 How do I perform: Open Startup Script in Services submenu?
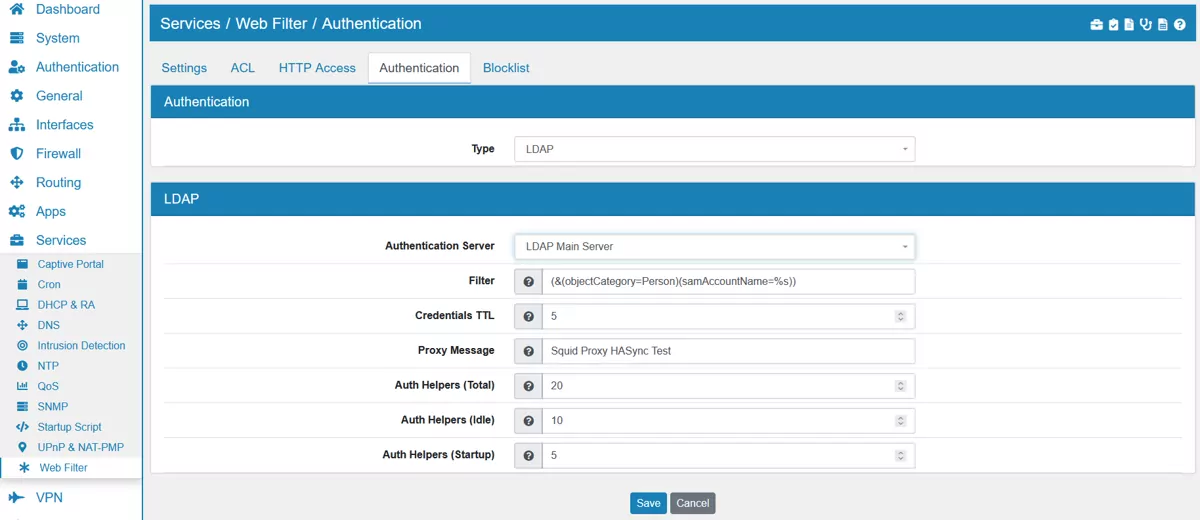pyautogui.click(x=71, y=427)
